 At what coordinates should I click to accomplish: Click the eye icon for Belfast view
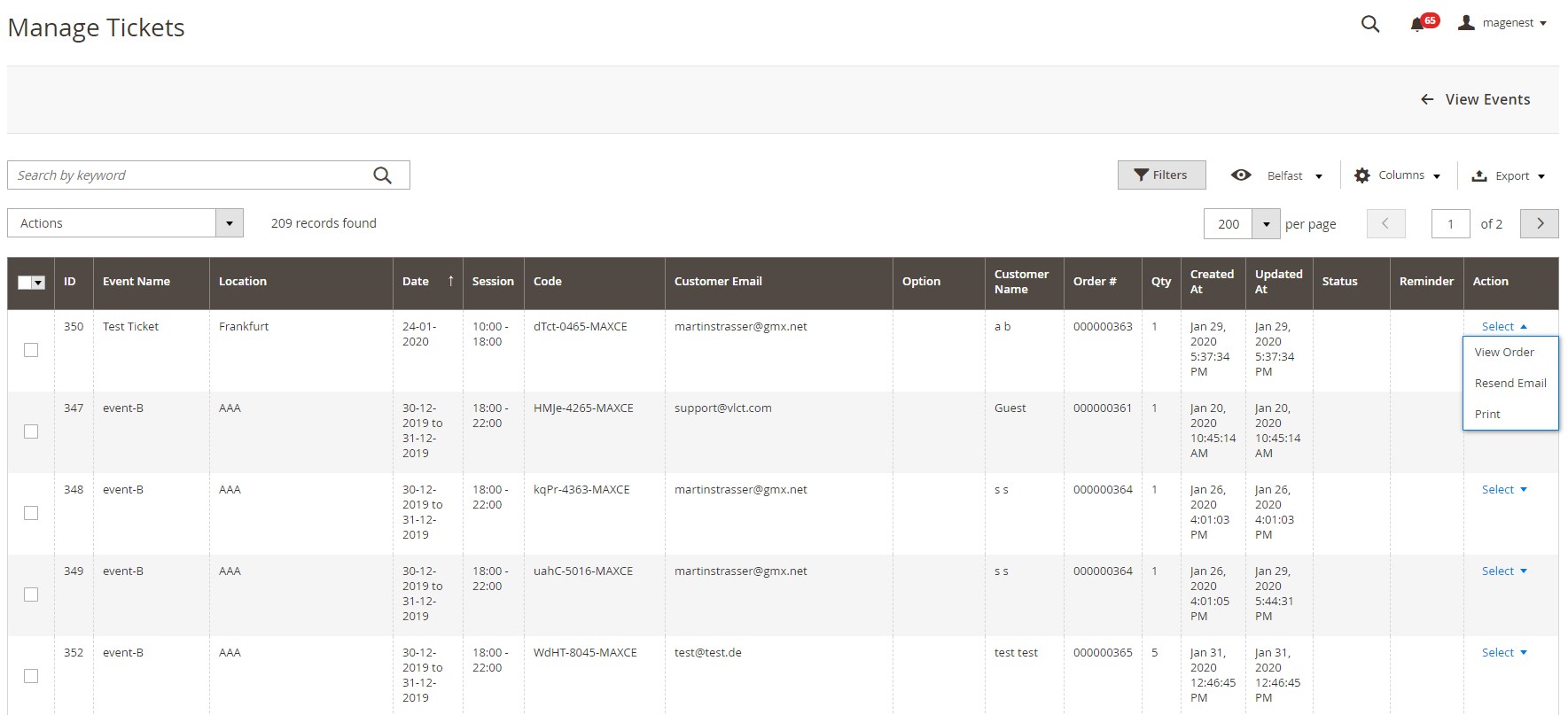[x=1241, y=175]
